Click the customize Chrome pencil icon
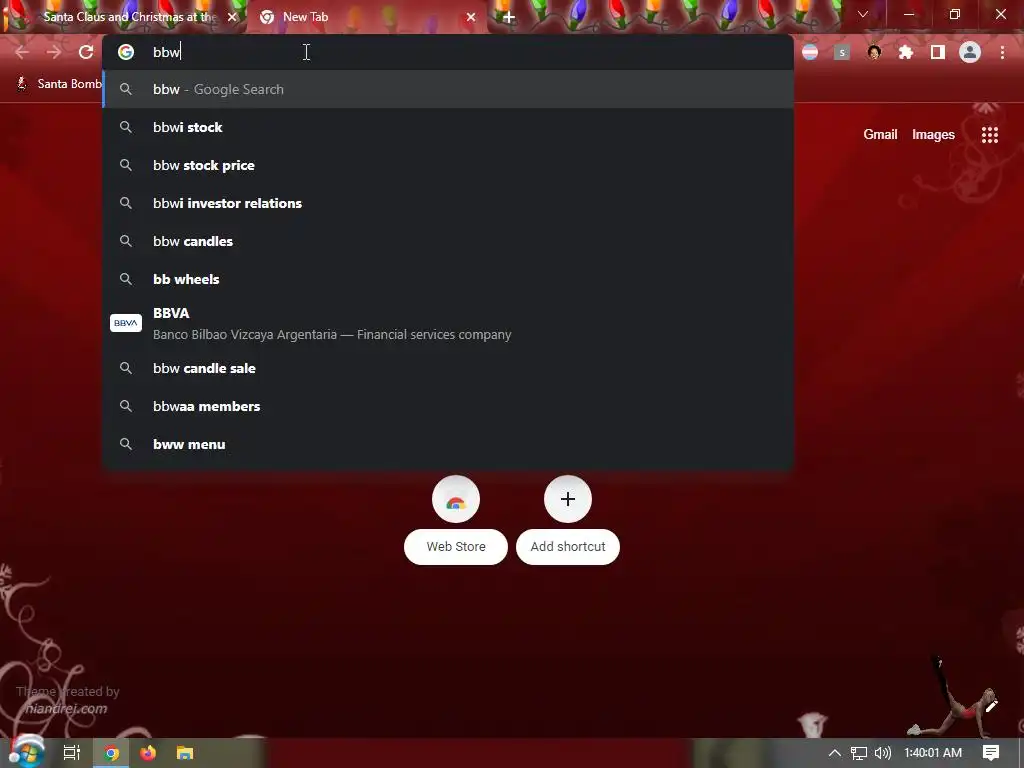This screenshot has width=1024, height=768. click(991, 706)
